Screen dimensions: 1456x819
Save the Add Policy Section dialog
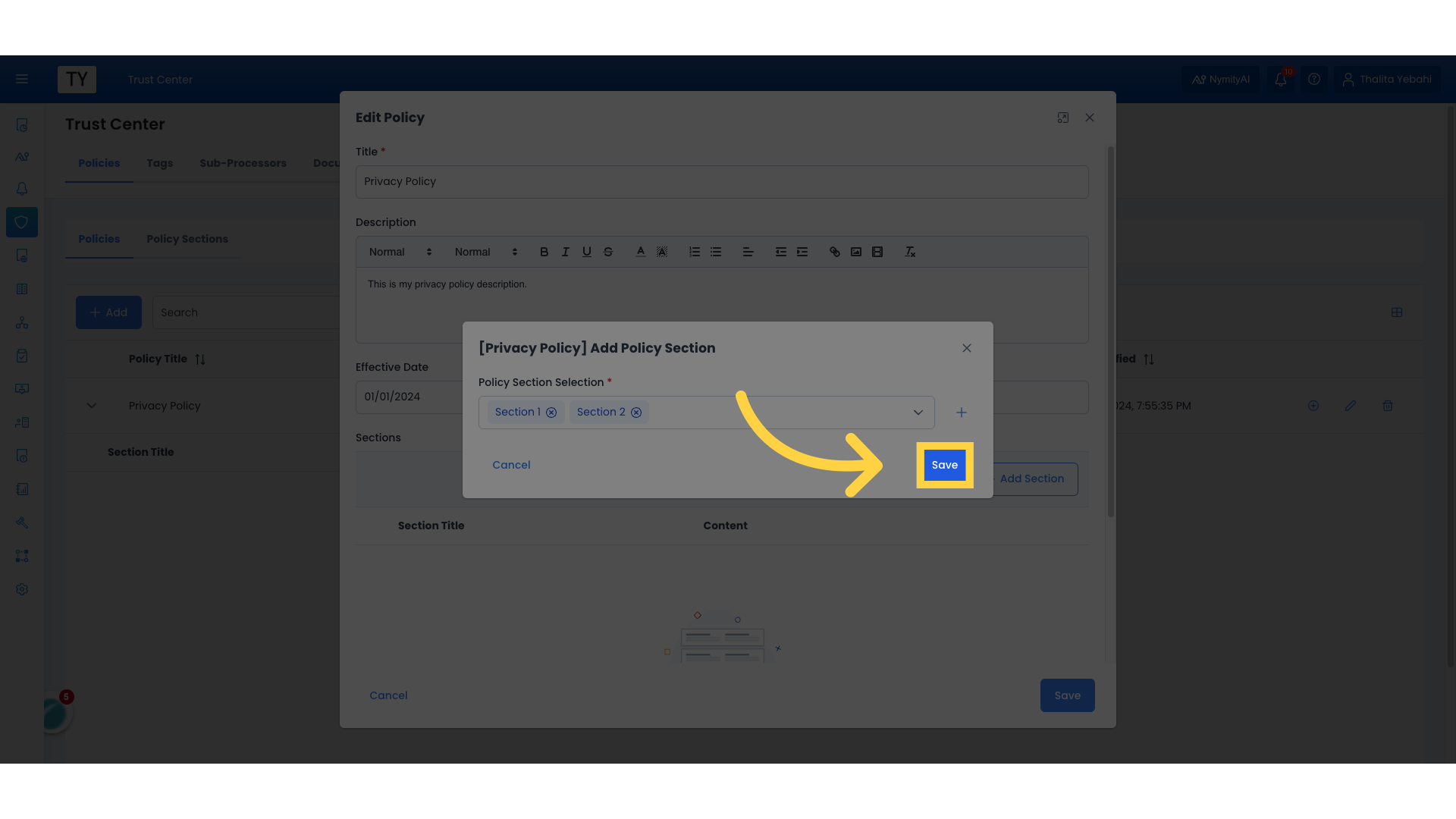(944, 465)
